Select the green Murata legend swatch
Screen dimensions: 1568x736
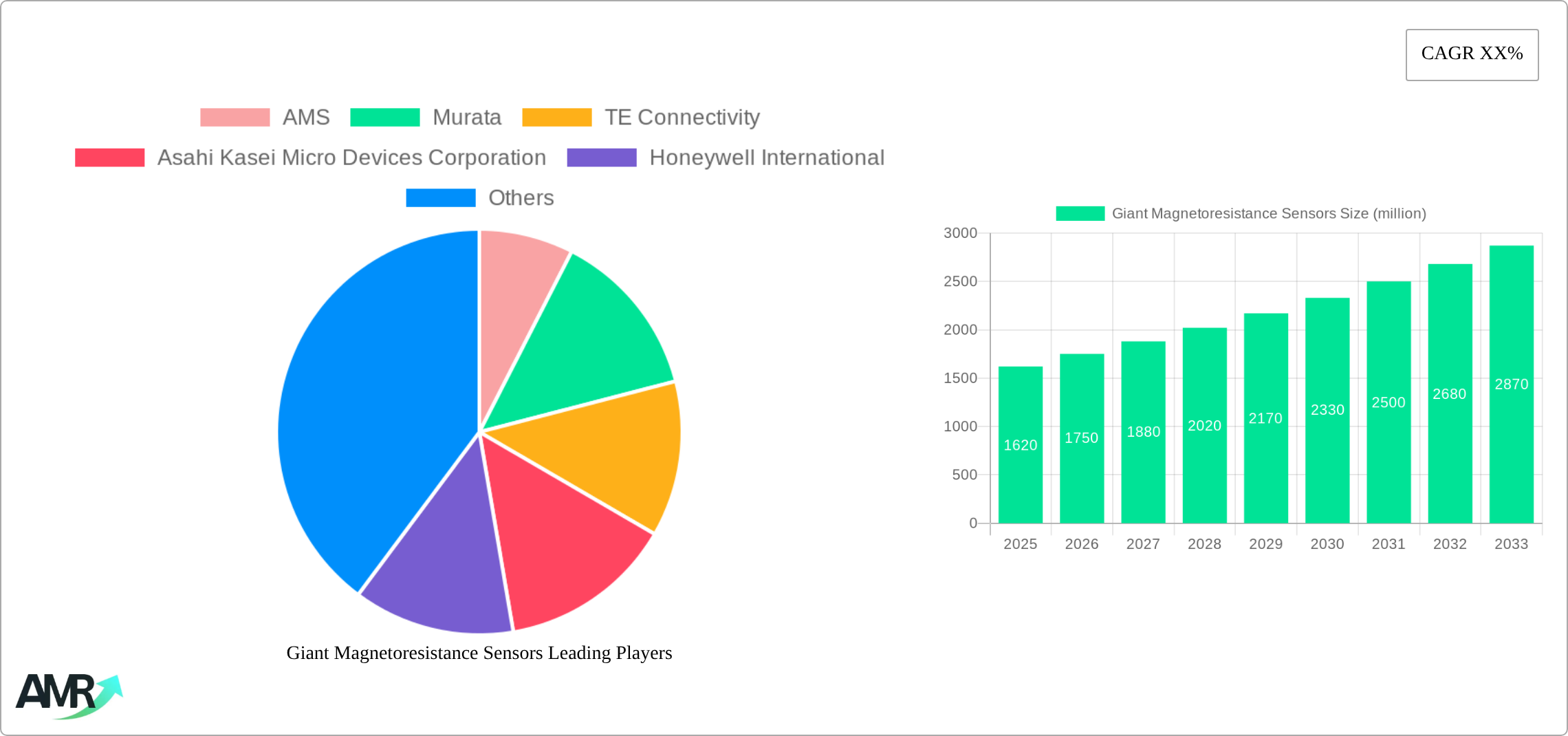385,117
